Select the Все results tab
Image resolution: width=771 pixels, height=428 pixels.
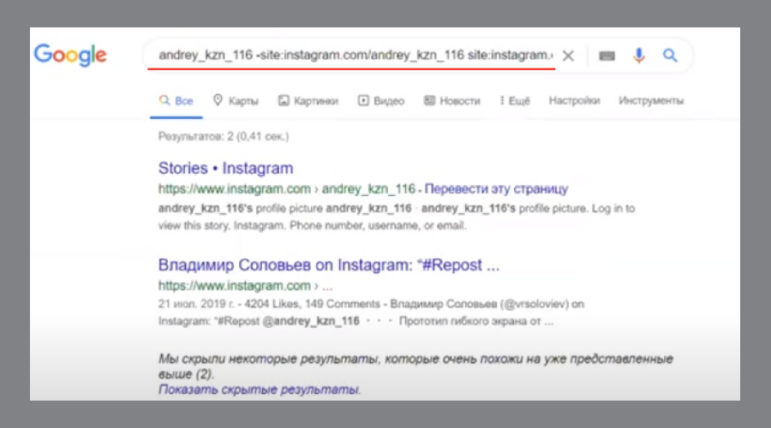(x=177, y=101)
